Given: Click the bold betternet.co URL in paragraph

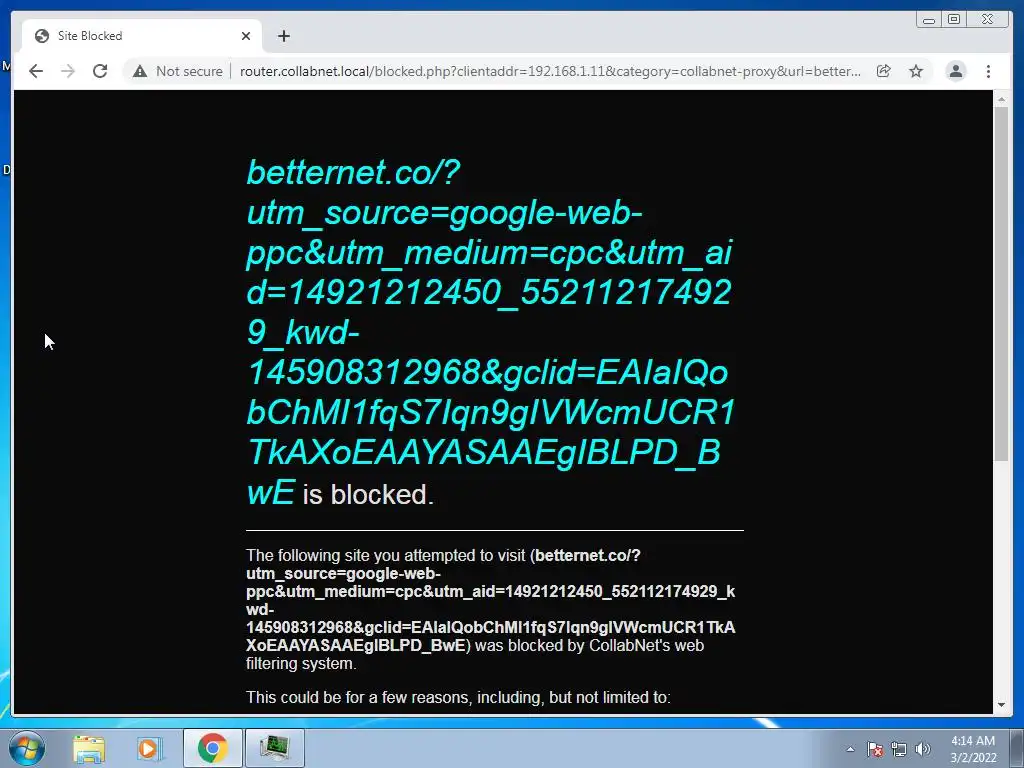Looking at the screenshot, I should tap(490, 600).
